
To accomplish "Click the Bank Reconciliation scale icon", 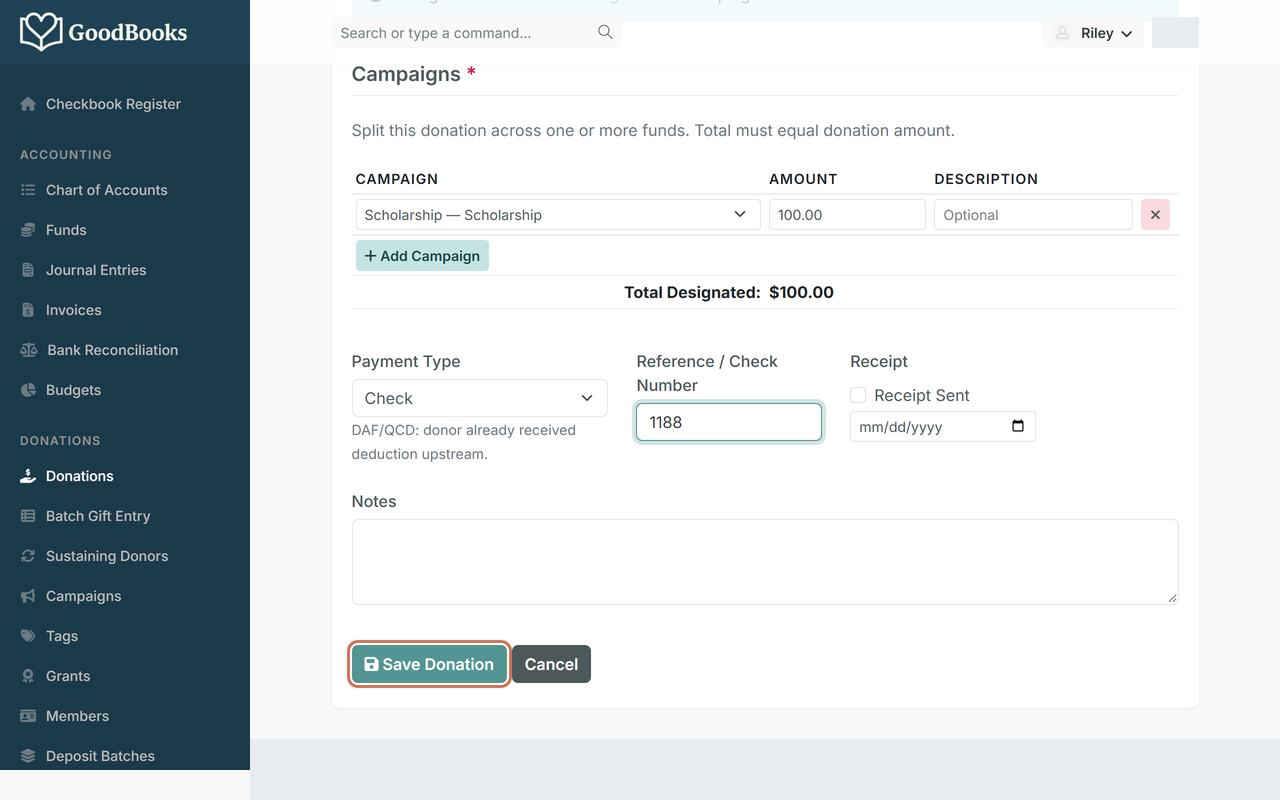I will 29,350.
